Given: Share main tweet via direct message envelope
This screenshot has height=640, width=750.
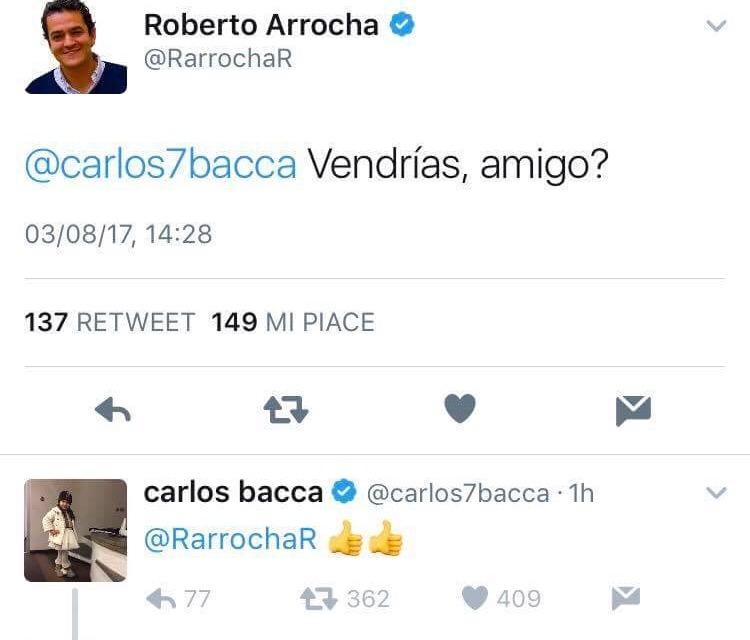Looking at the screenshot, I should point(633,410).
